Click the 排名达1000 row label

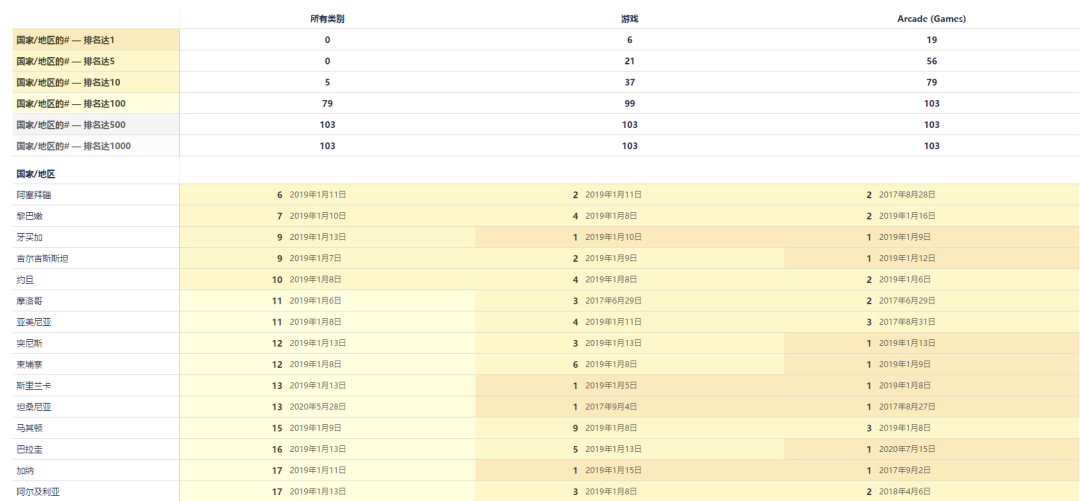(x=73, y=146)
